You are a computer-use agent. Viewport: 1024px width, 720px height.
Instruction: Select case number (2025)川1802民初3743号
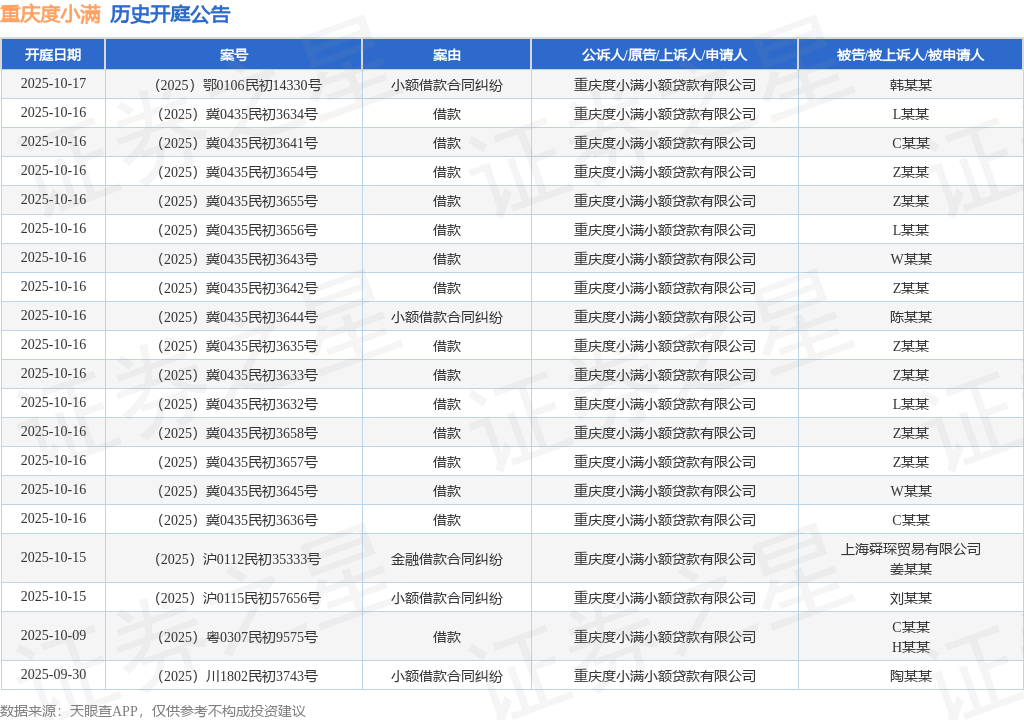[x=234, y=676]
